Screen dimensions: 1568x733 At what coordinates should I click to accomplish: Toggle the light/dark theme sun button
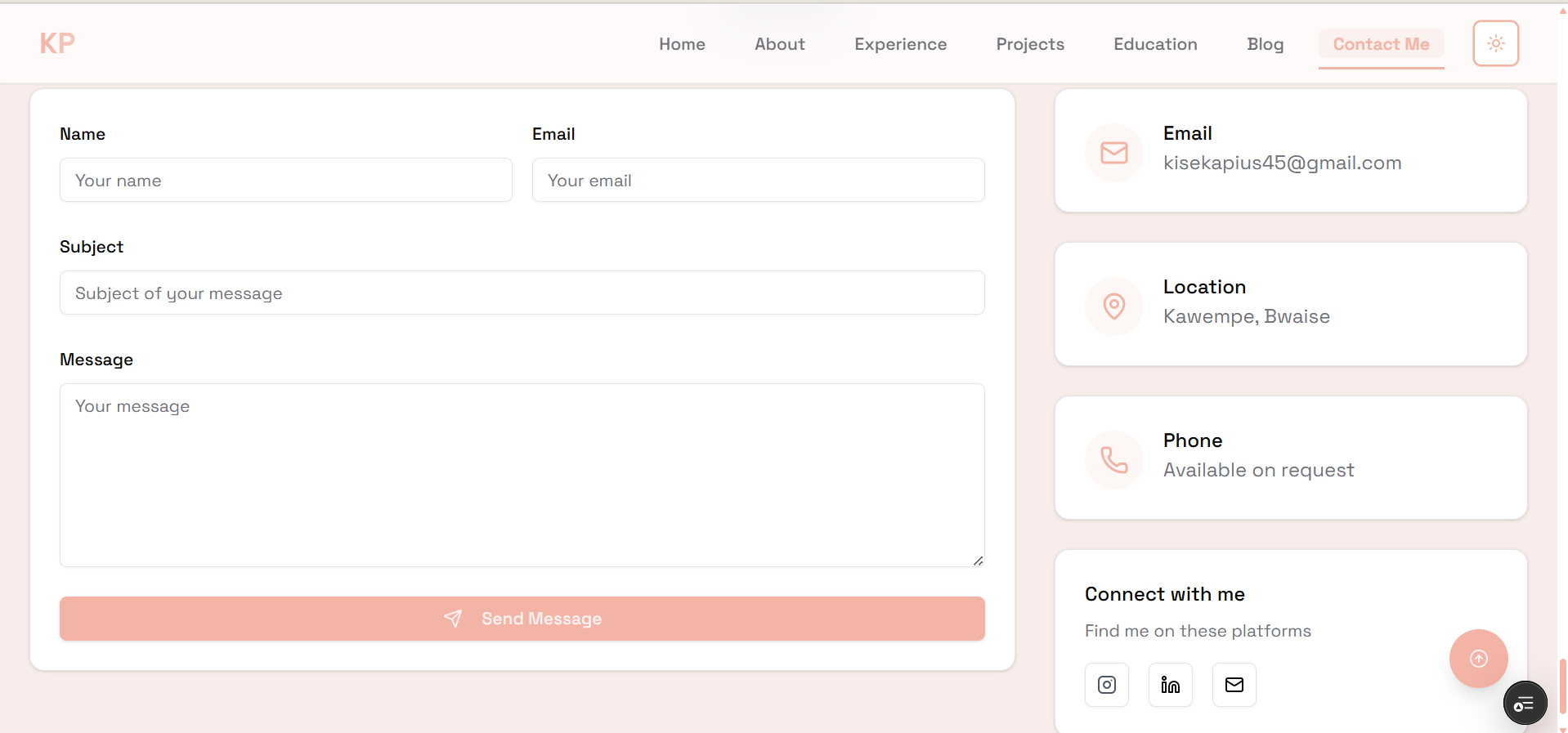point(1495,43)
